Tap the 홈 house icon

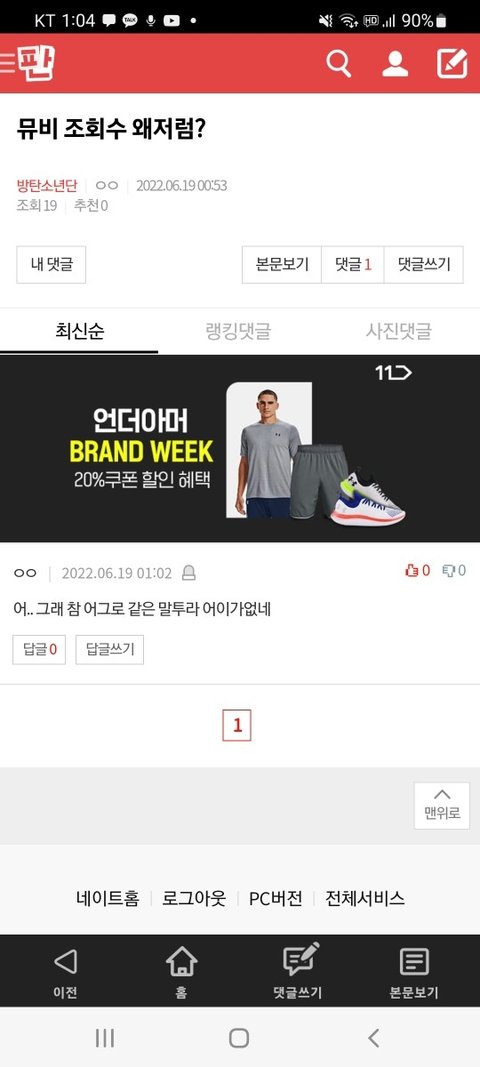tap(181, 962)
